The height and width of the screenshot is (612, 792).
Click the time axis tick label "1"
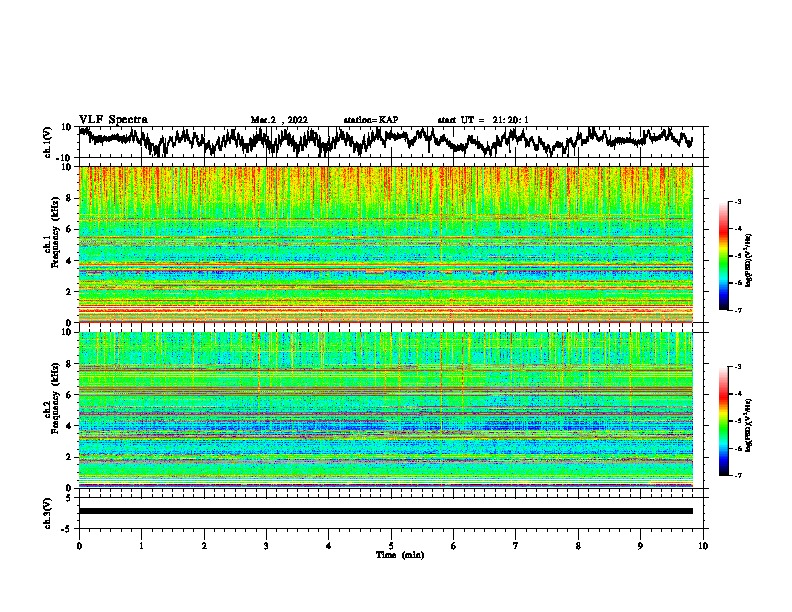tap(141, 546)
